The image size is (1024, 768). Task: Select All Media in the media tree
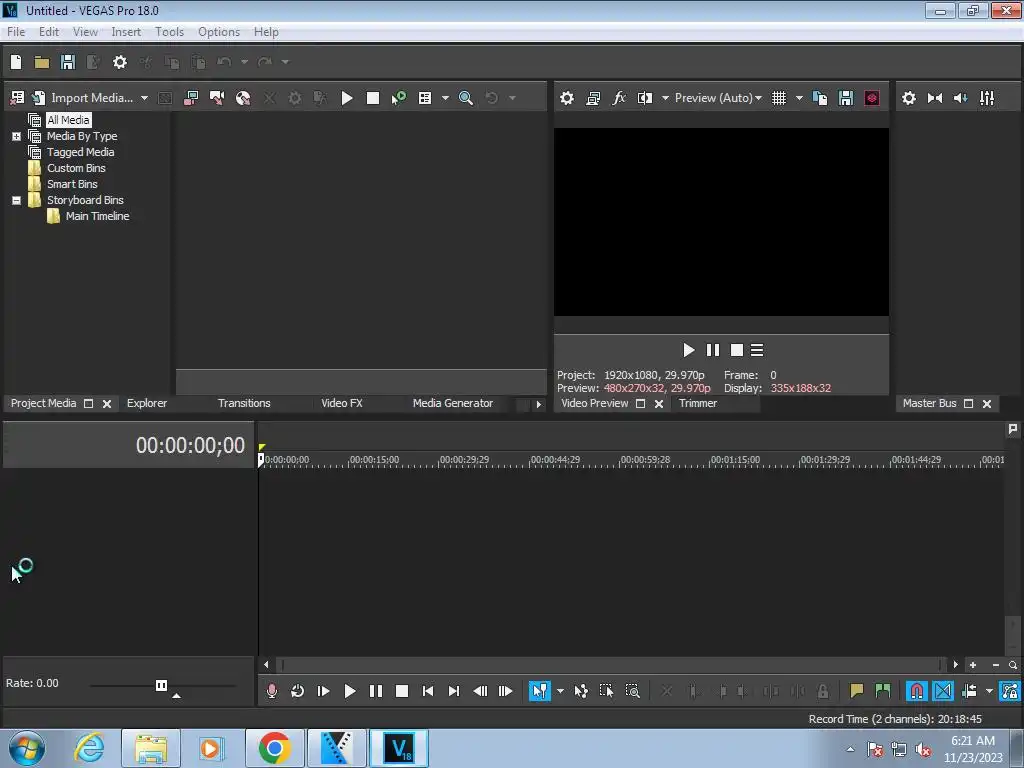[x=68, y=120]
